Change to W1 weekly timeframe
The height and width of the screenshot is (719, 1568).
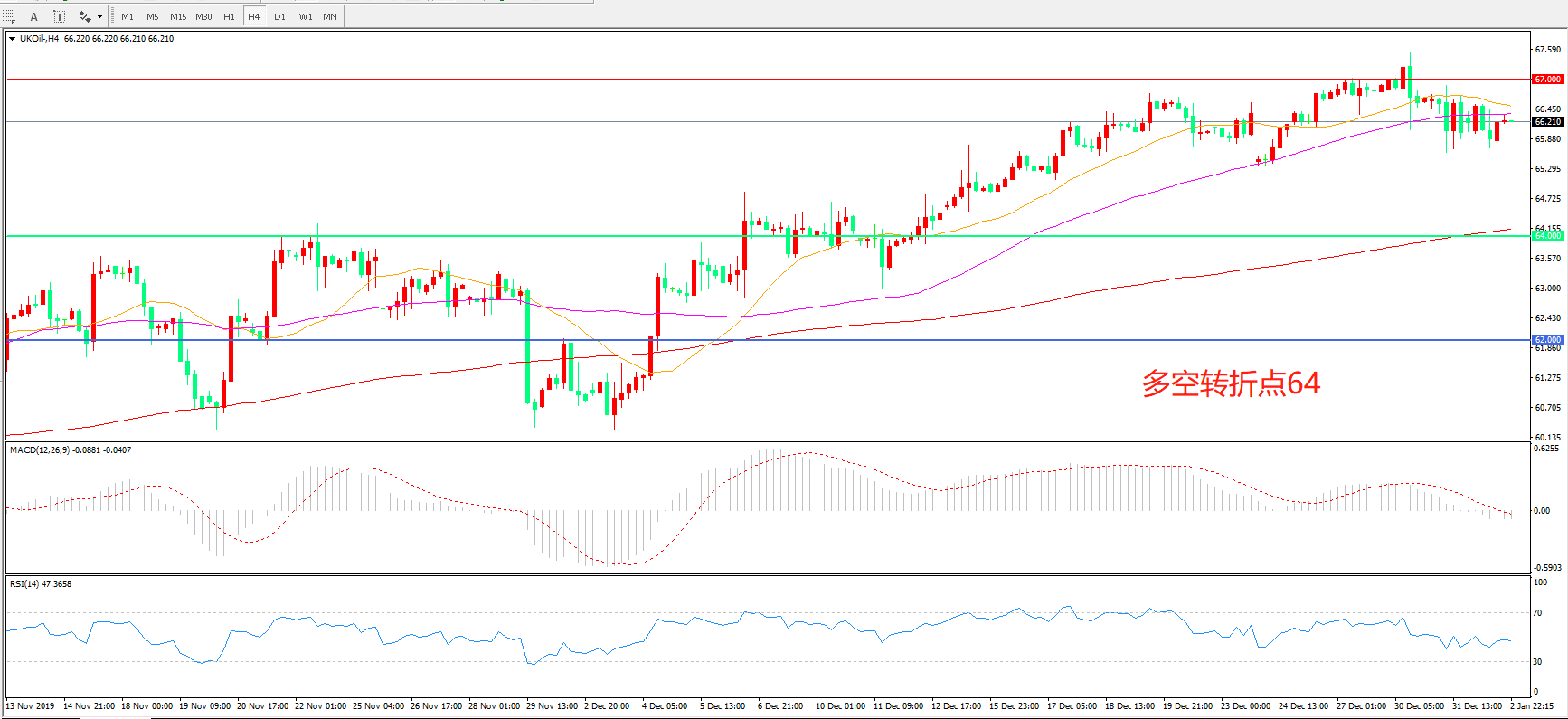click(306, 16)
